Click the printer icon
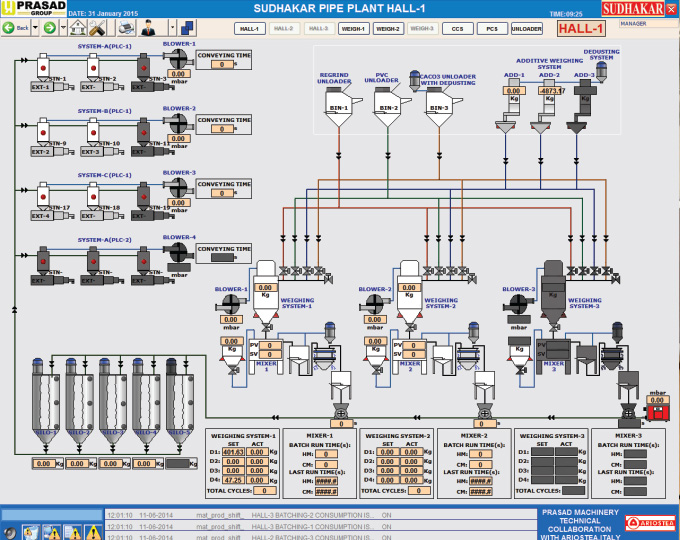This screenshot has width=680, height=540. (126, 28)
